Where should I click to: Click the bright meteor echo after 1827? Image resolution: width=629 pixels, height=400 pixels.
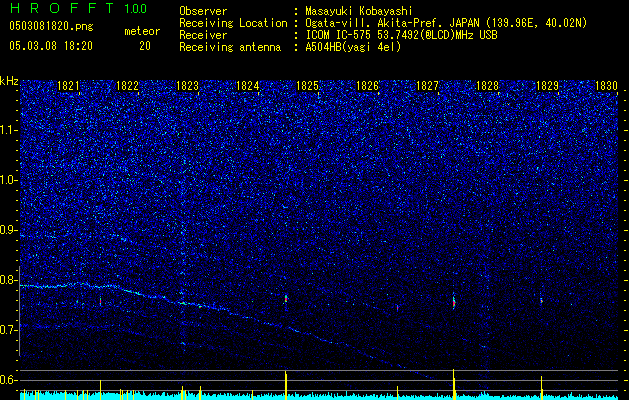(x=454, y=301)
